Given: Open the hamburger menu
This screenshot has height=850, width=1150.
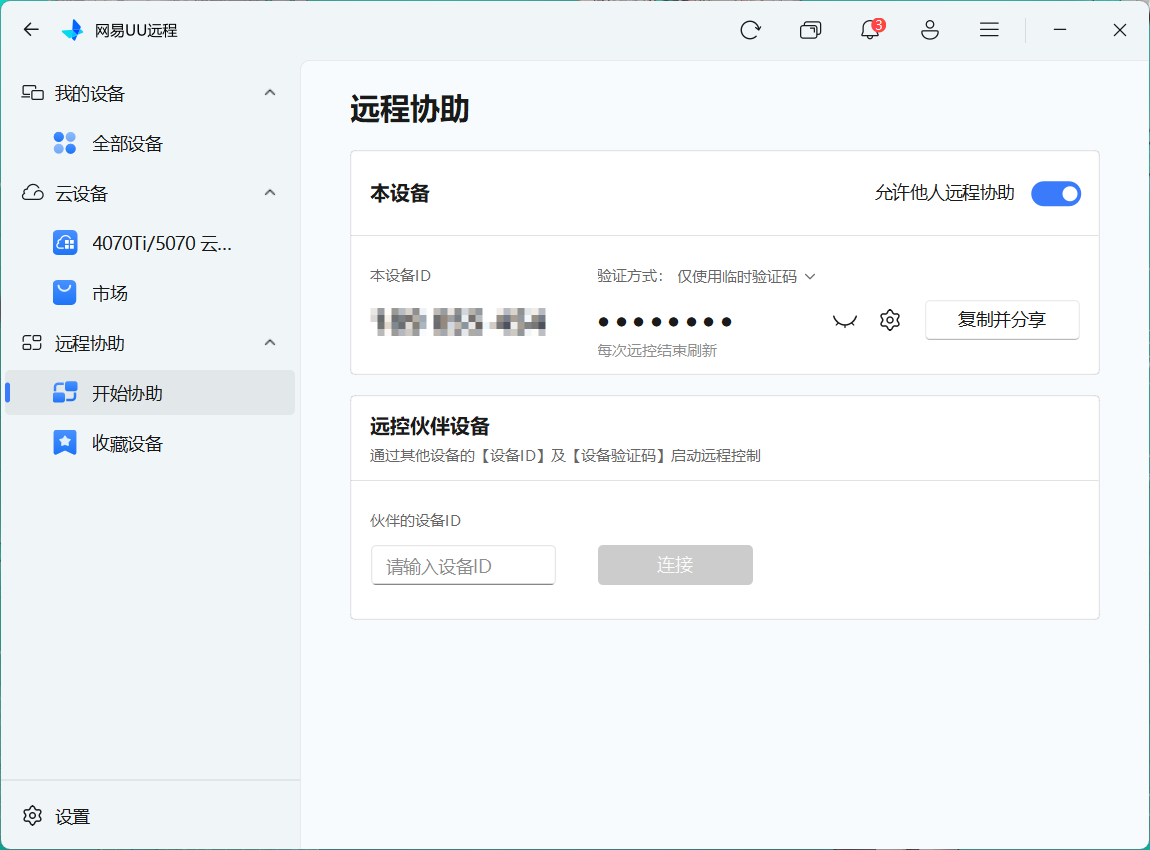Looking at the screenshot, I should pos(989,29).
